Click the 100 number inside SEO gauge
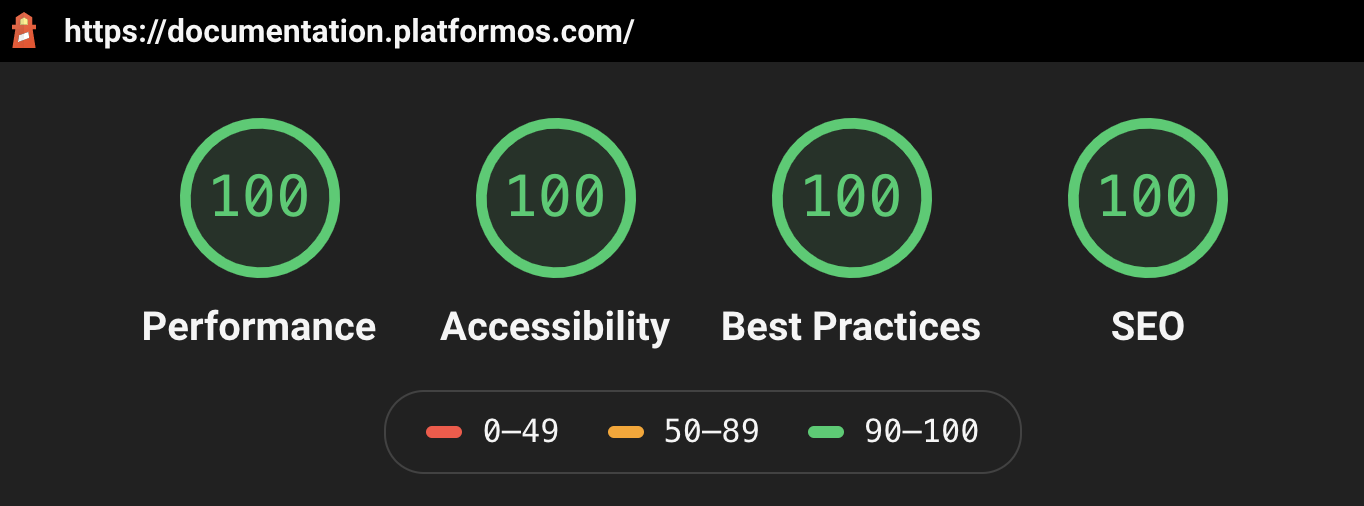 pos(1148,197)
